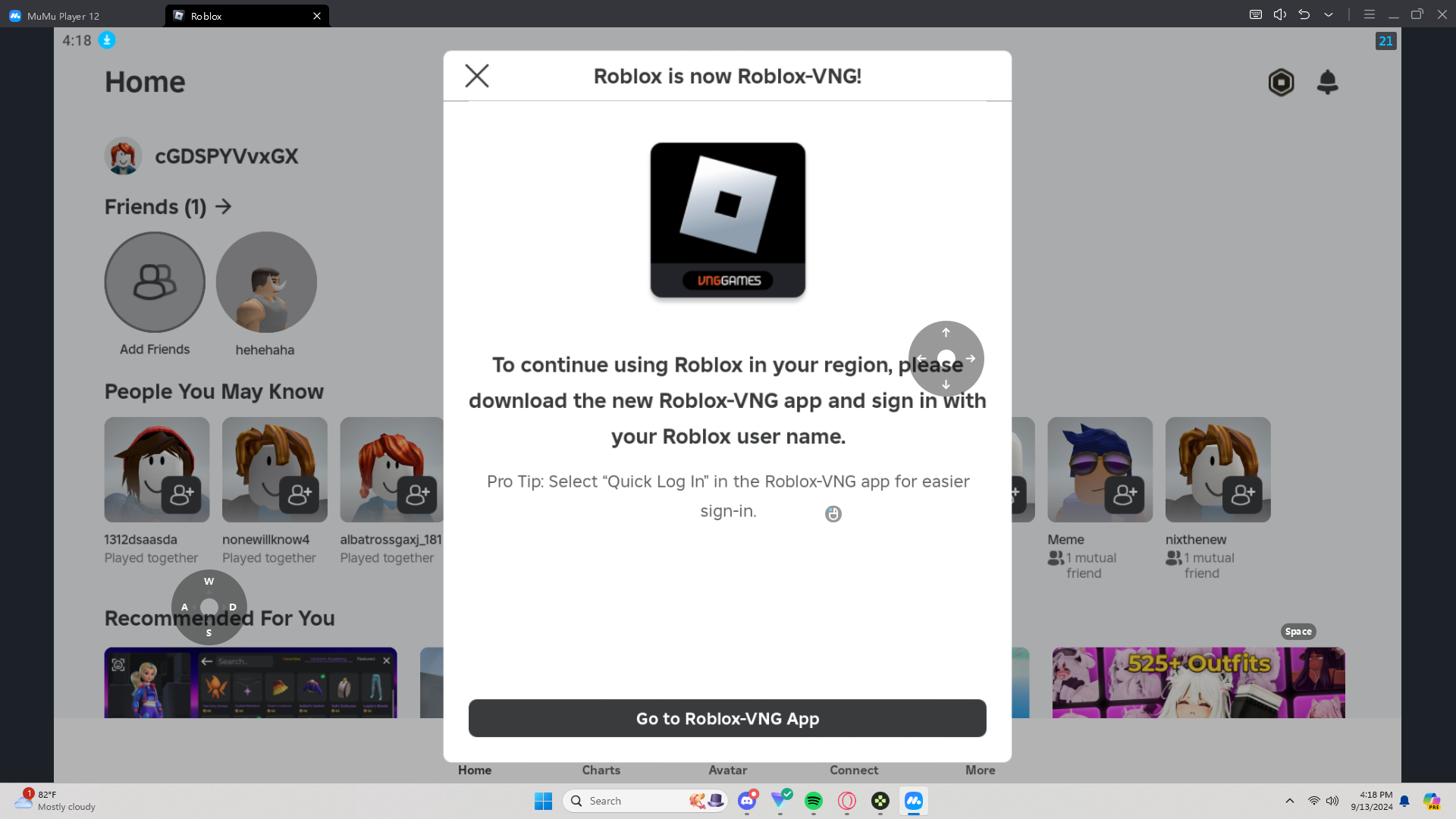Open Spotify from the taskbar
The image size is (1456, 819).
[814, 801]
